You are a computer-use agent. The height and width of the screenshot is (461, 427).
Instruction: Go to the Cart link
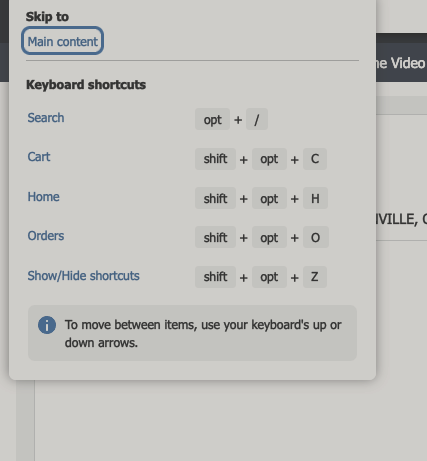click(39, 157)
